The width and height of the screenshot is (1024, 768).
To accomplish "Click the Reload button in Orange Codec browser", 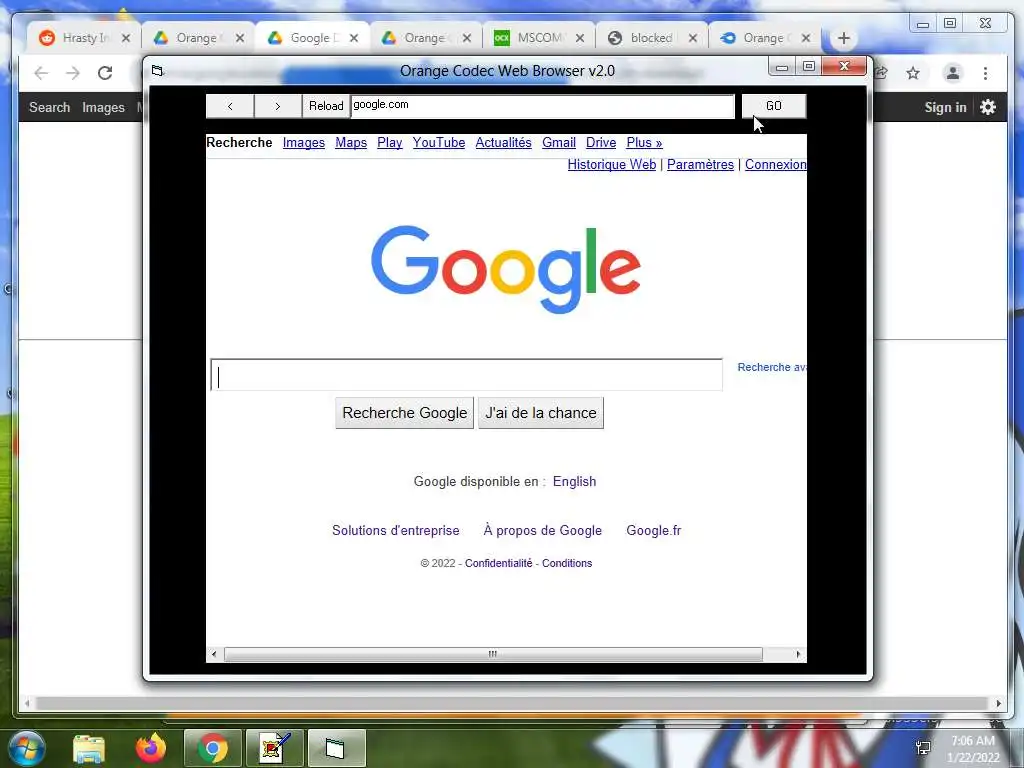I will [326, 106].
